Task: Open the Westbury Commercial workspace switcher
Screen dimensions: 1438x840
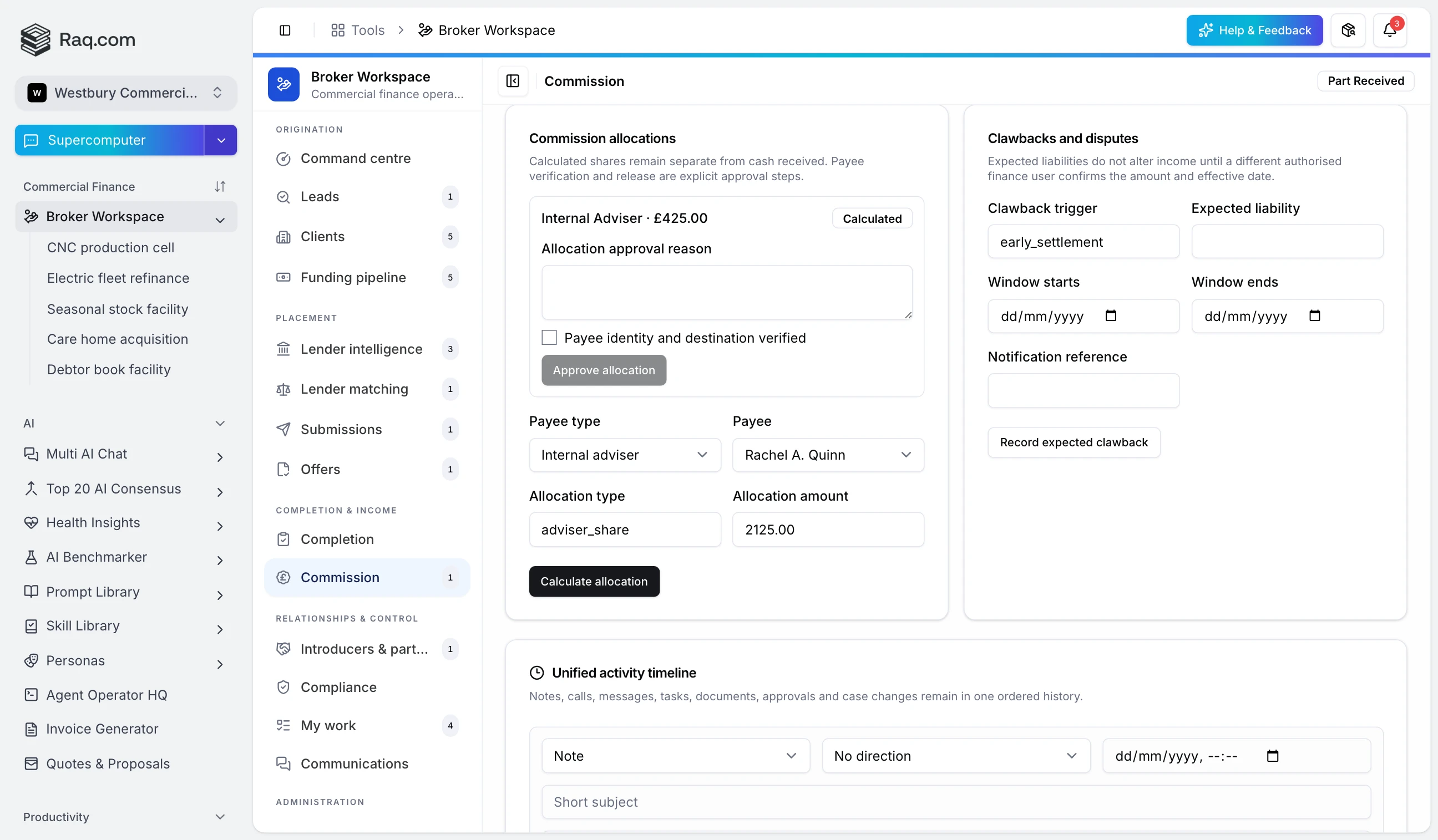Action: click(126, 93)
